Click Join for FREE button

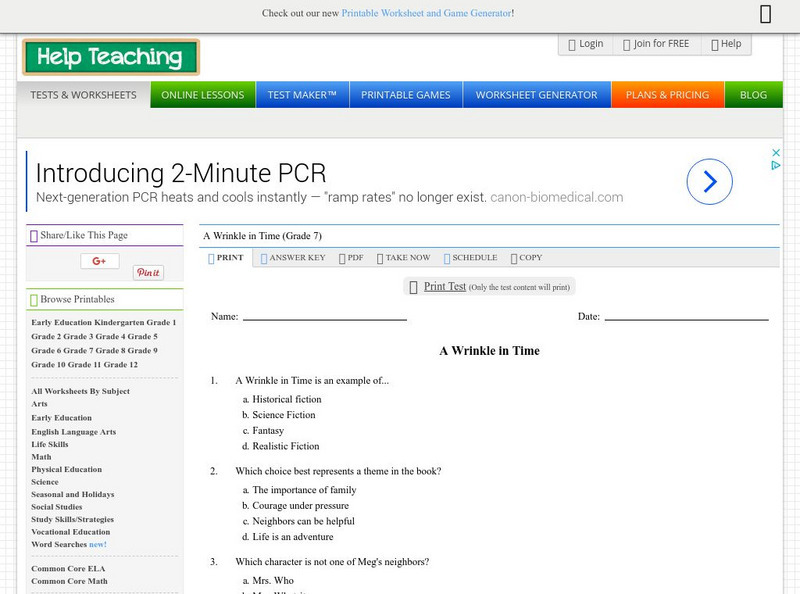656,44
